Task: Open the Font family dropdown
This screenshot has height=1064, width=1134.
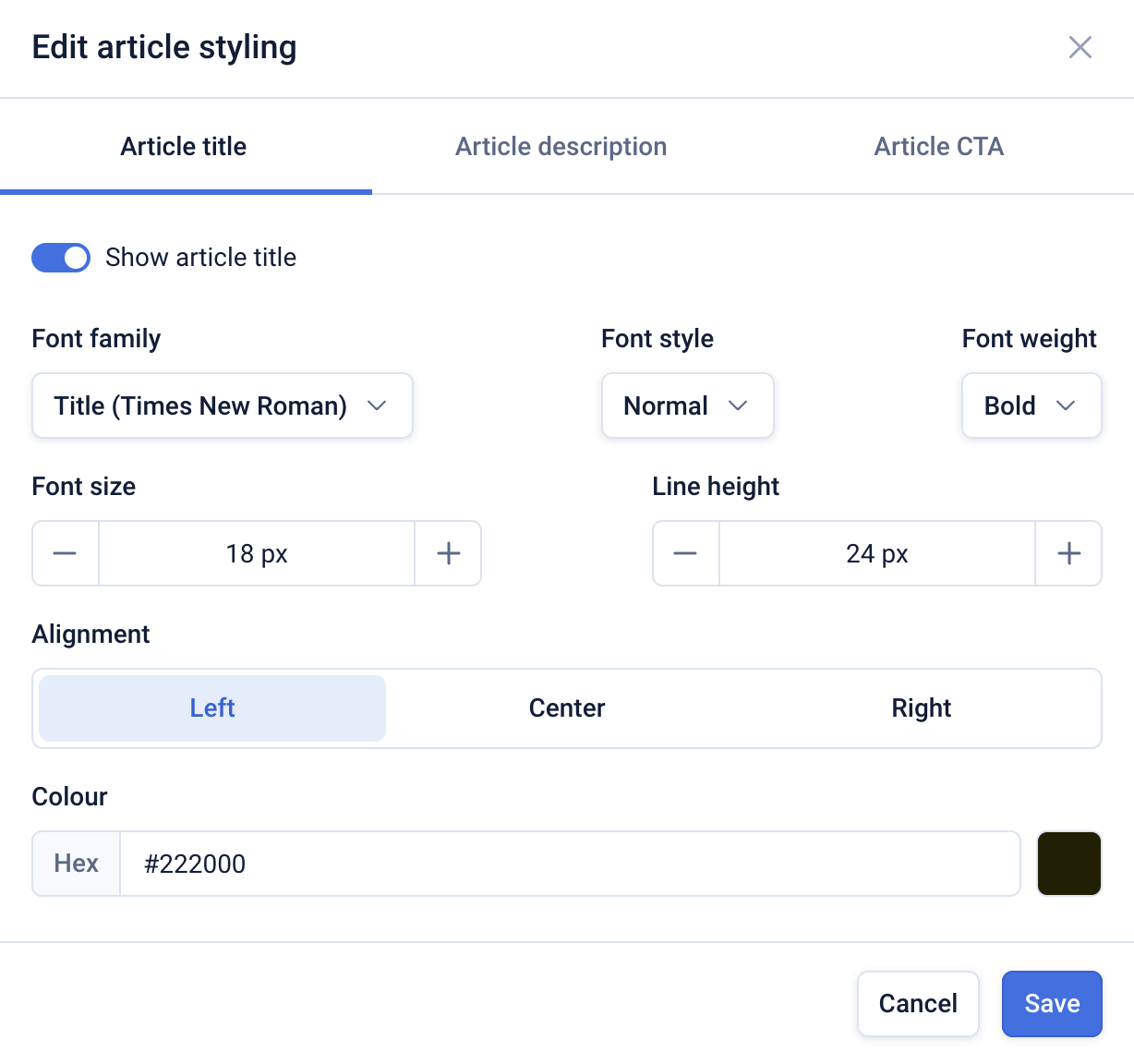Action: [x=222, y=405]
